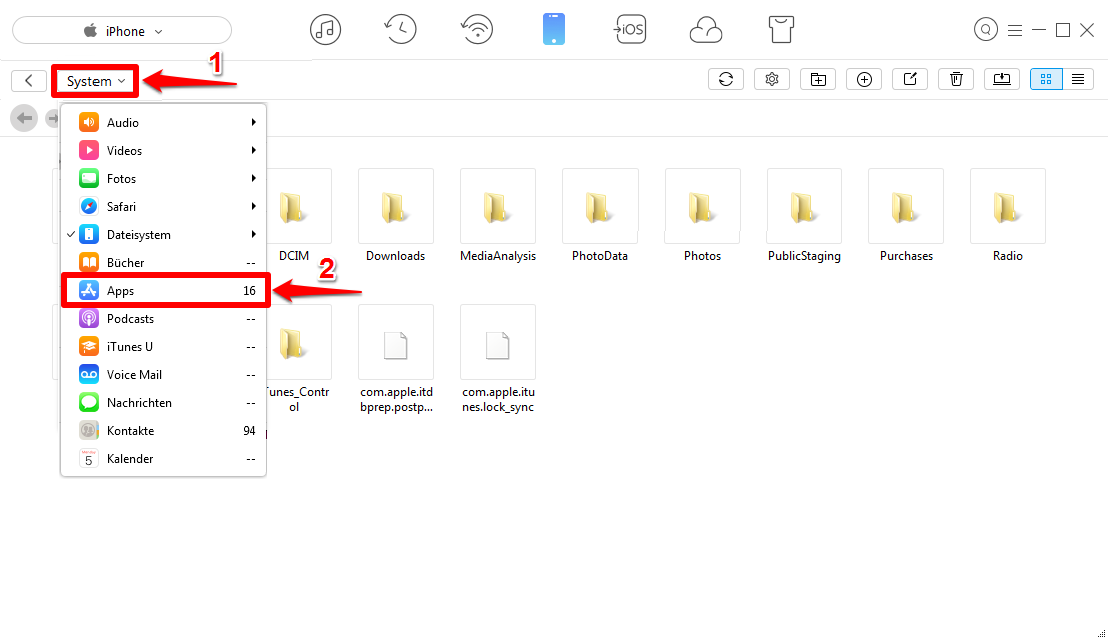This screenshot has height=640, width=1108.
Task: Select Fotos in the category menu
Action: click(163, 179)
